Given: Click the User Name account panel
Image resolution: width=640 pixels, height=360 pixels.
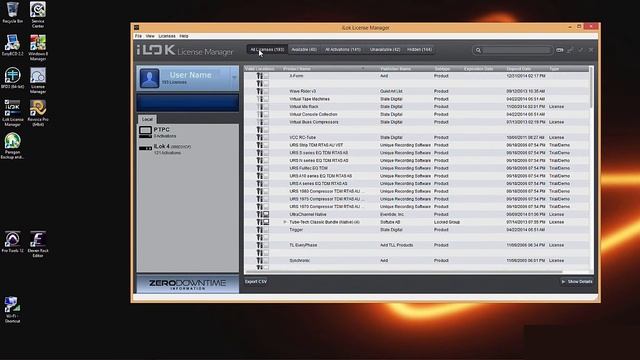Looking at the screenshot, I should click(x=188, y=78).
